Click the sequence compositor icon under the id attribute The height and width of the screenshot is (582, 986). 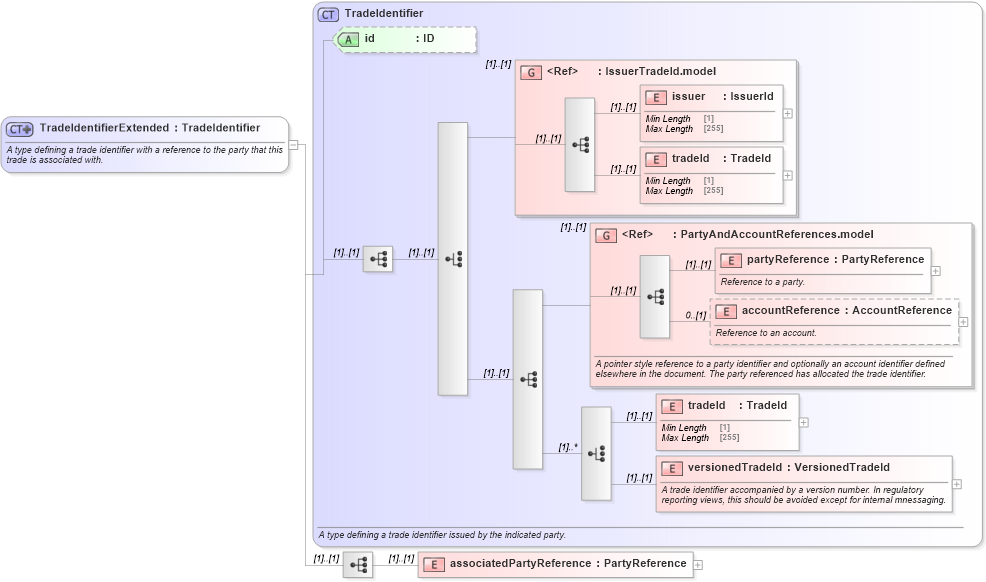tap(379, 258)
